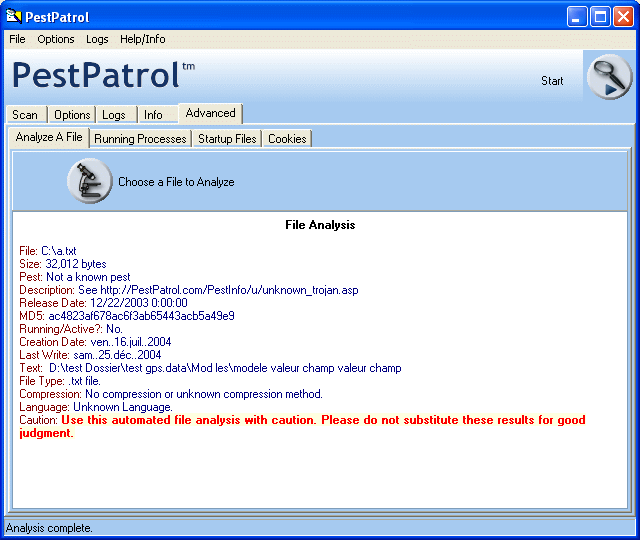Click the Running/Active?: No. line
Viewport: 640px width, 540px height.
(71, 329)
